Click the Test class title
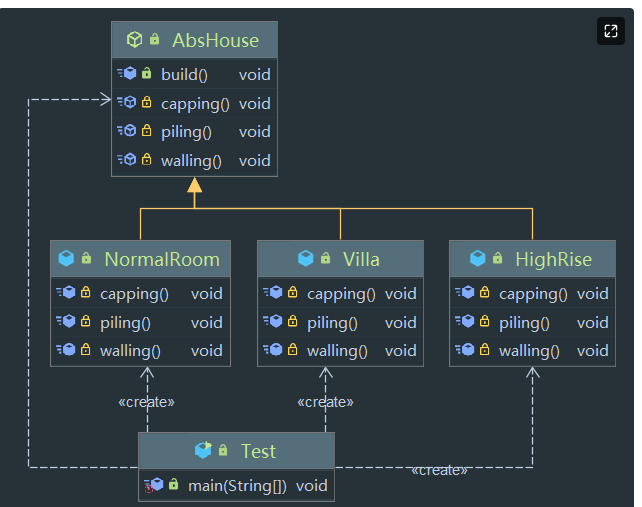 (x=258, y=451)
